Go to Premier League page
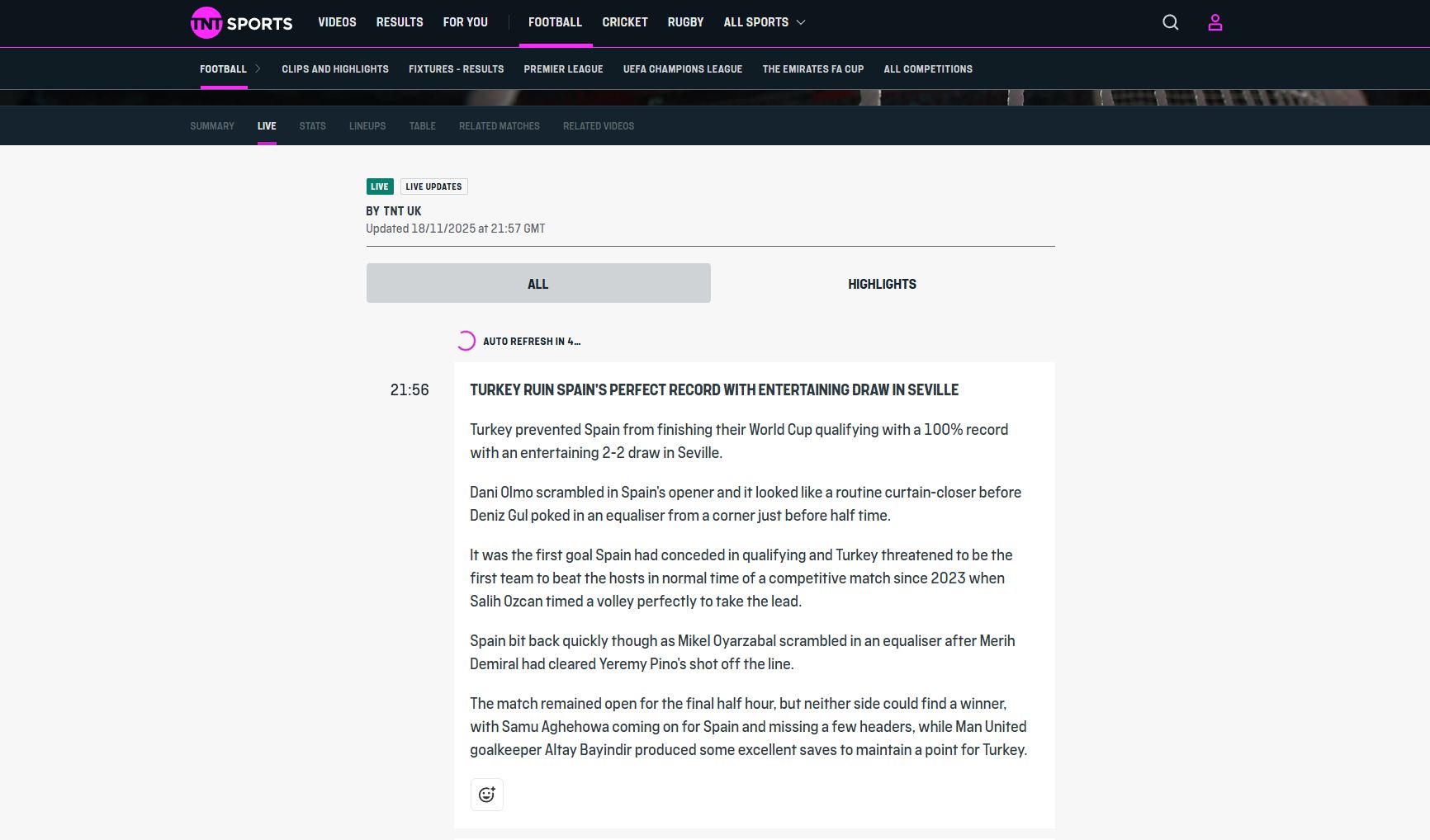The height and width of the screenshot is (840, 1430). [563, 69]
